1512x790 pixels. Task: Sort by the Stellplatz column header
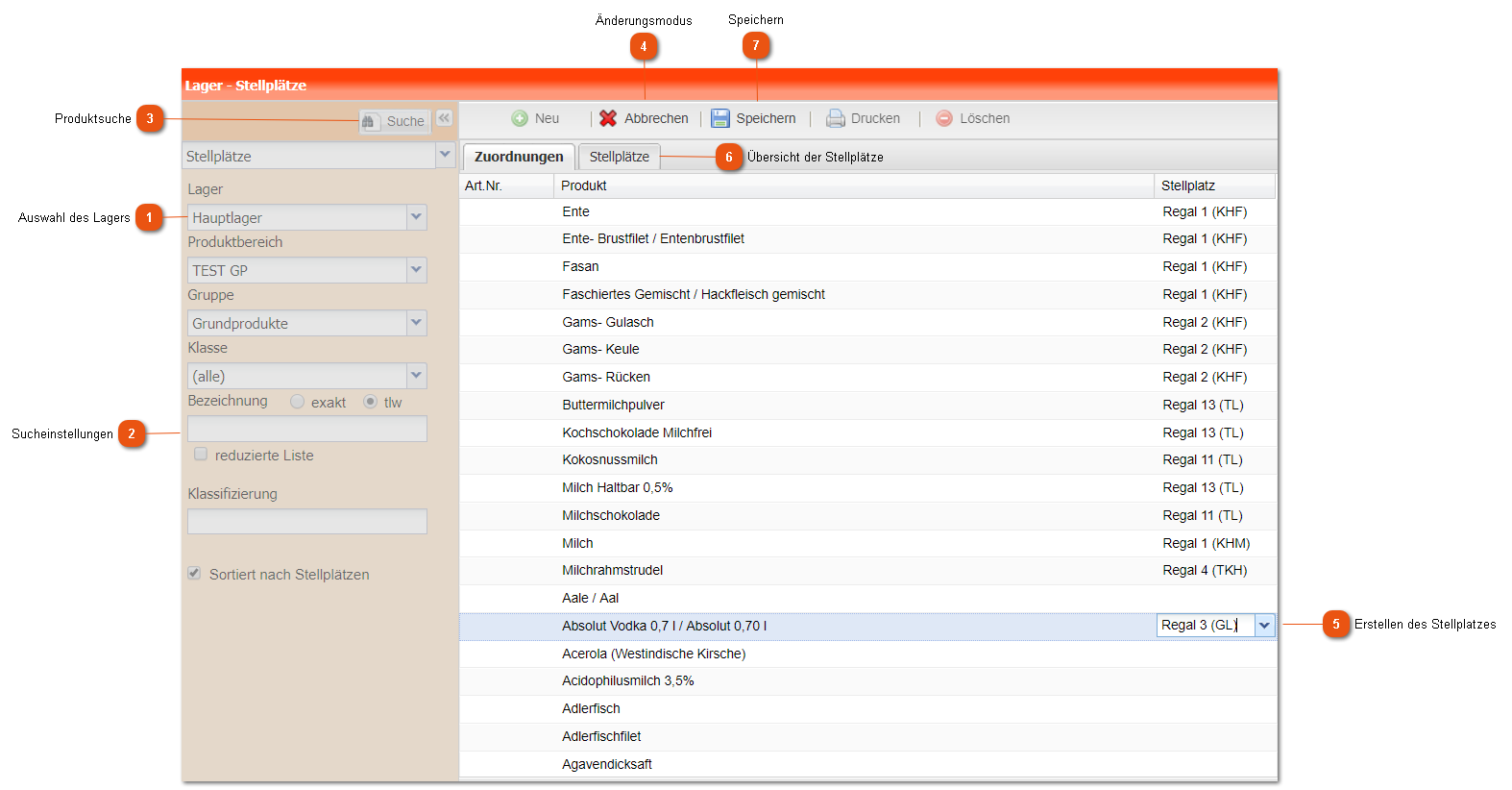click(1215, 185)
